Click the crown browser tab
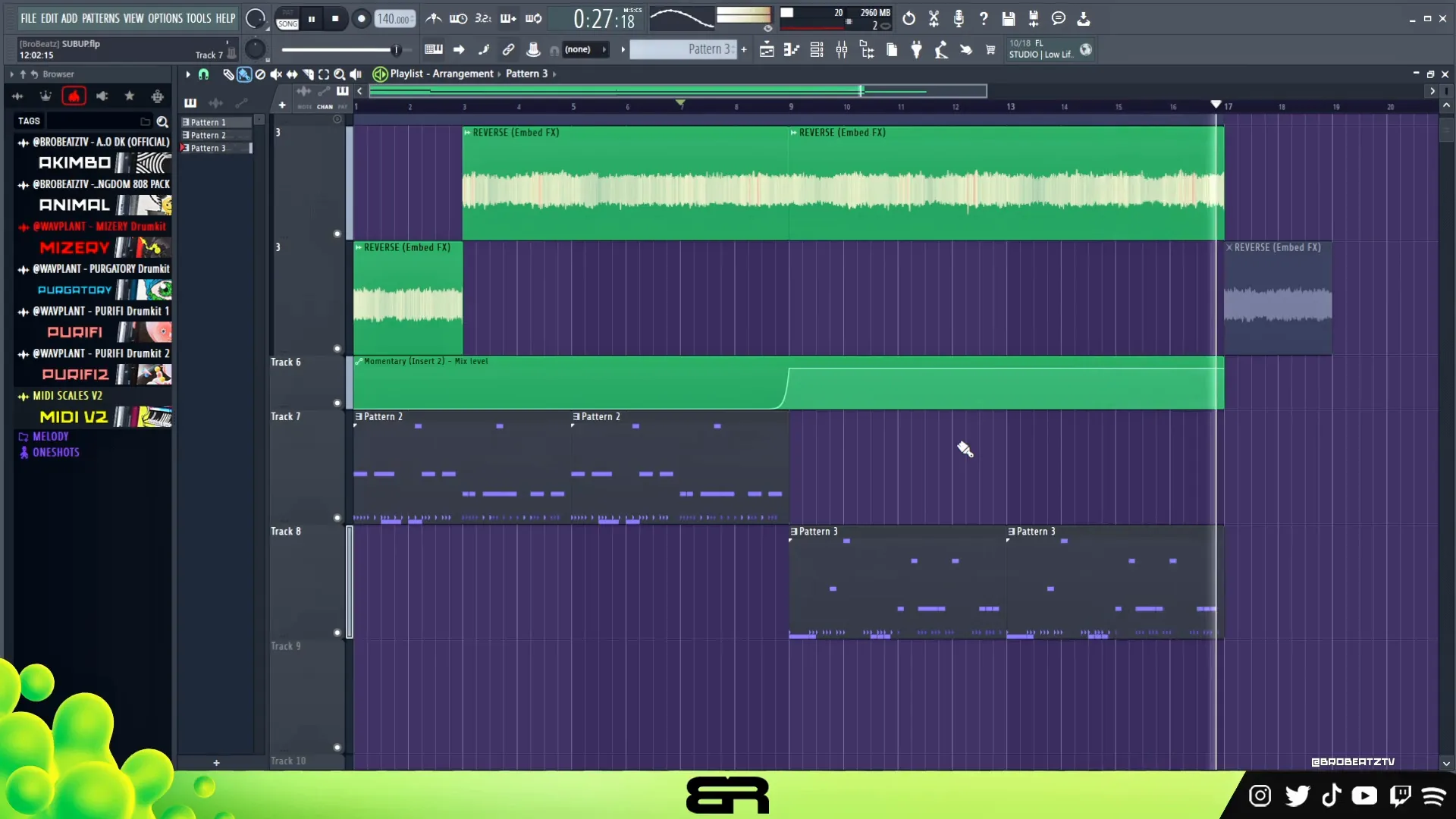 45,96
